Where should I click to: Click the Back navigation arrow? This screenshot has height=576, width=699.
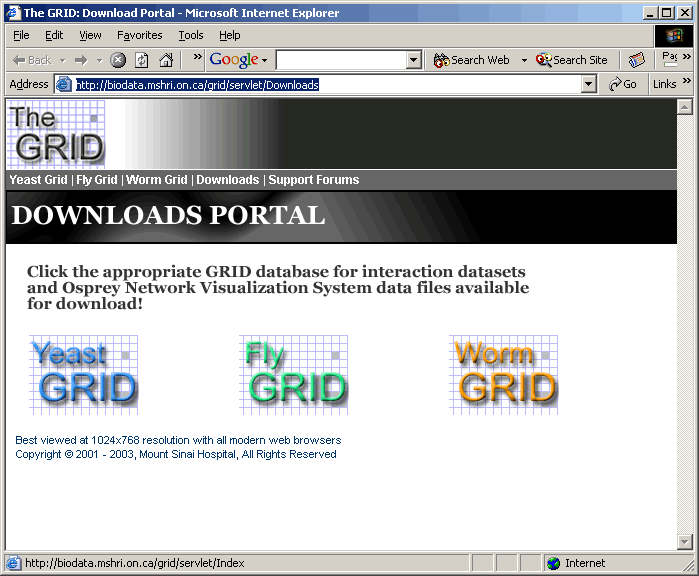(32, 60)
